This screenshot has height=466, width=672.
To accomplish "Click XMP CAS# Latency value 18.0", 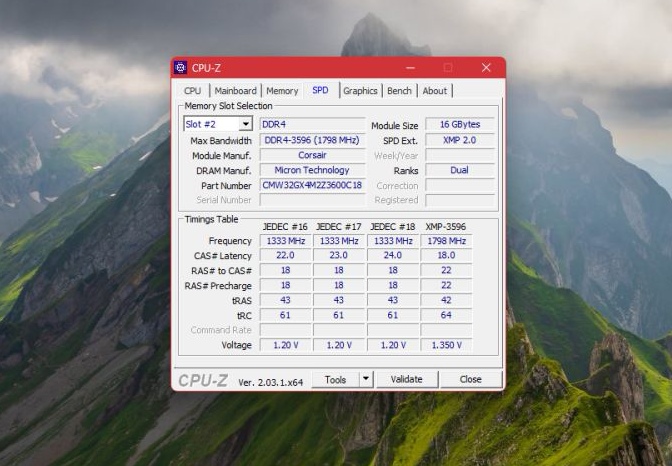I will (447, 256).
